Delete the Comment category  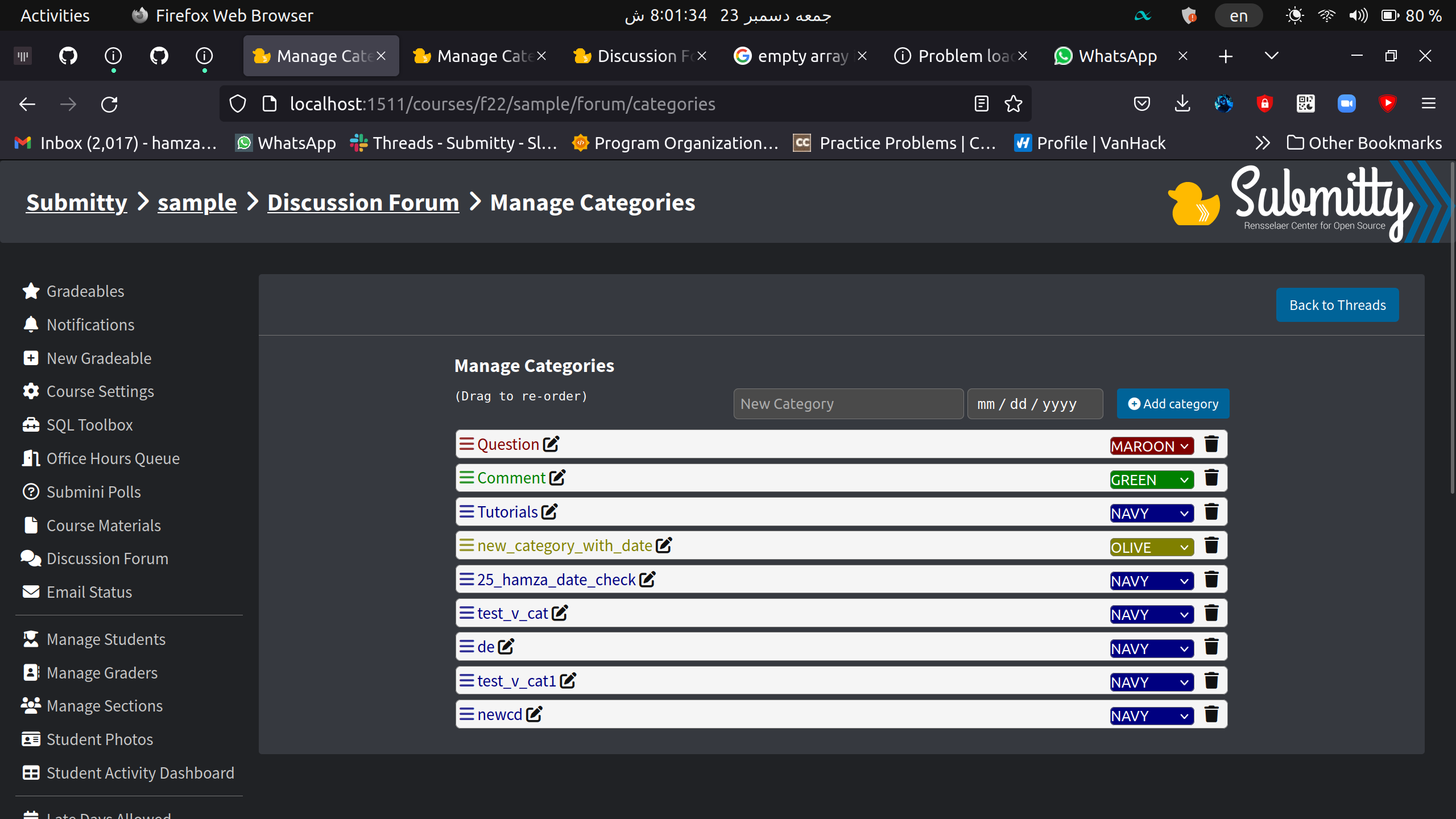coord(1211,478)
